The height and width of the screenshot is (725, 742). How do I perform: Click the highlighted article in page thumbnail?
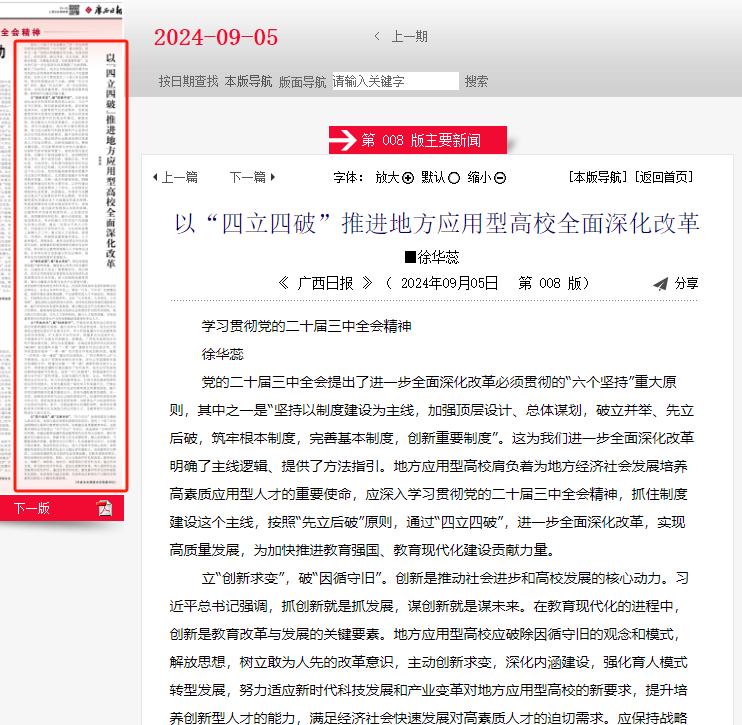(x=70, y=265)
